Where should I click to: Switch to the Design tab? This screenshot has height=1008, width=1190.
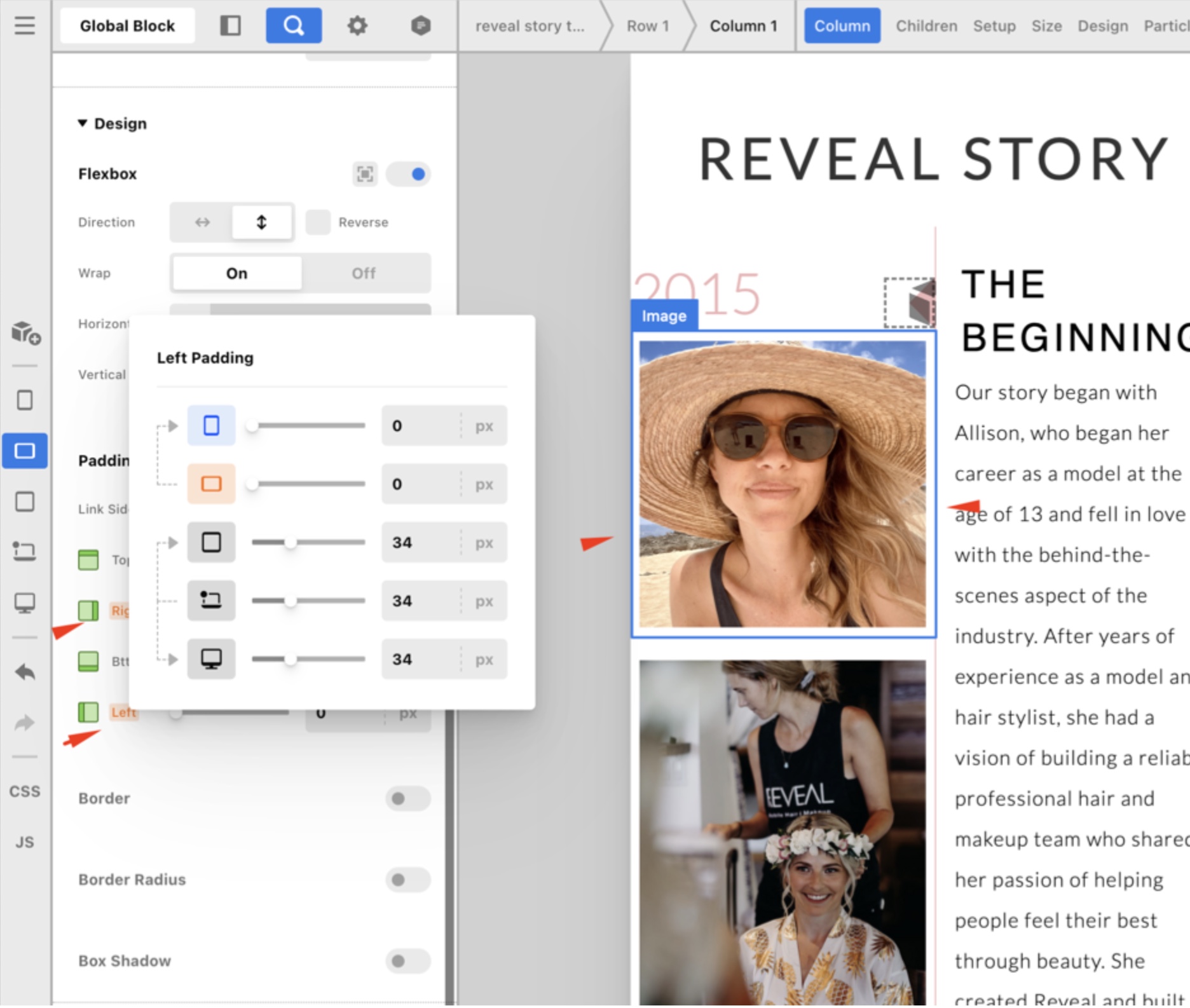[1102, 26]
